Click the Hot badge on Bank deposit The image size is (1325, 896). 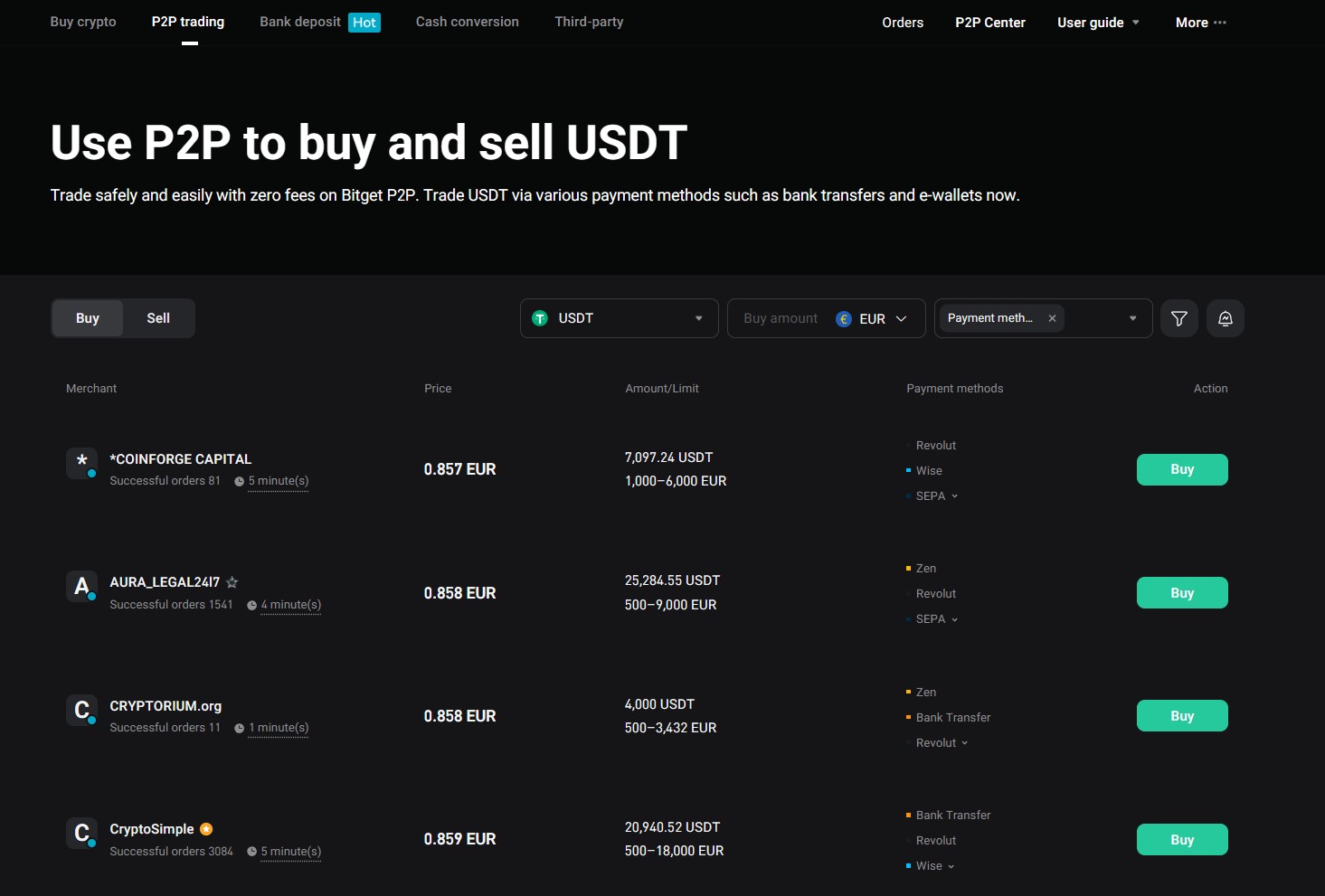click(364, 23)
